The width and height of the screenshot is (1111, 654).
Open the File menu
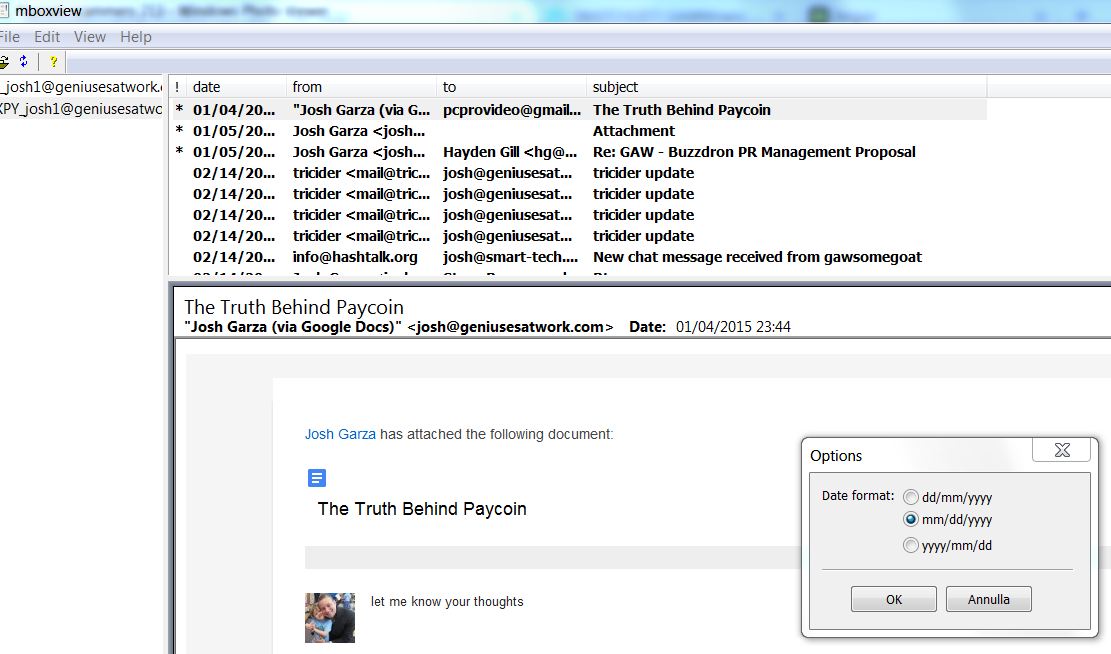[x=10, y=37]
